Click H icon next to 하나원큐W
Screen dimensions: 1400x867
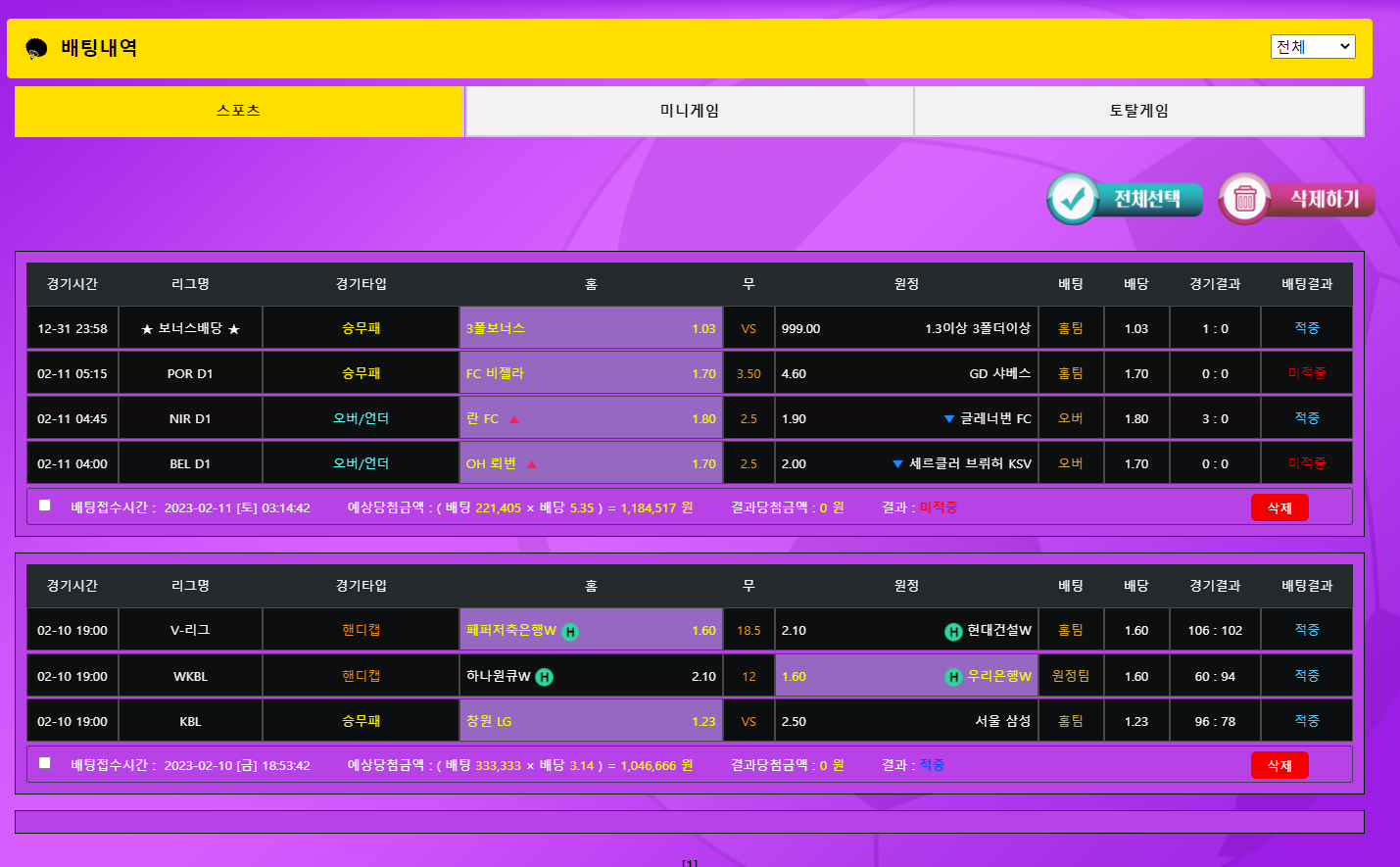(545, 677)
